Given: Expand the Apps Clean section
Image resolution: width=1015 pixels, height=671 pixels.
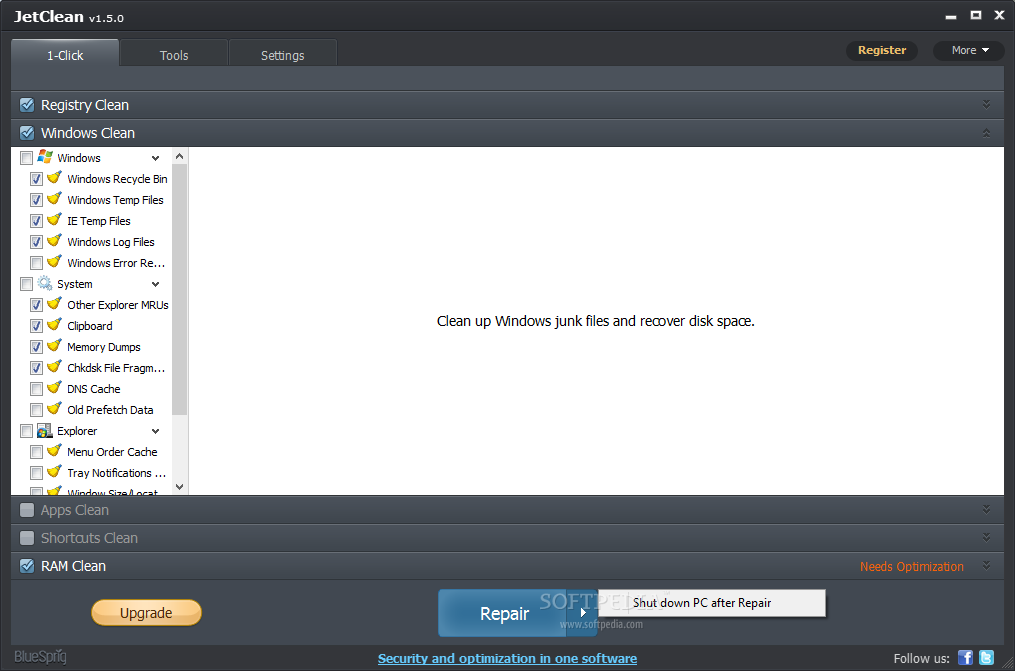Looking at the screenshot, I should coord(986,509).
